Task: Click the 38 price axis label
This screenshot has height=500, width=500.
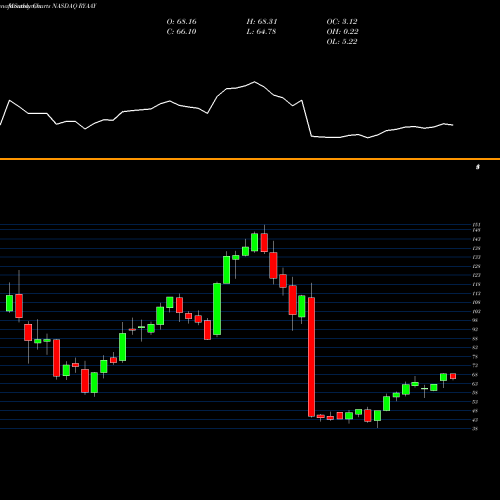Action: click(x=475, y=429)
